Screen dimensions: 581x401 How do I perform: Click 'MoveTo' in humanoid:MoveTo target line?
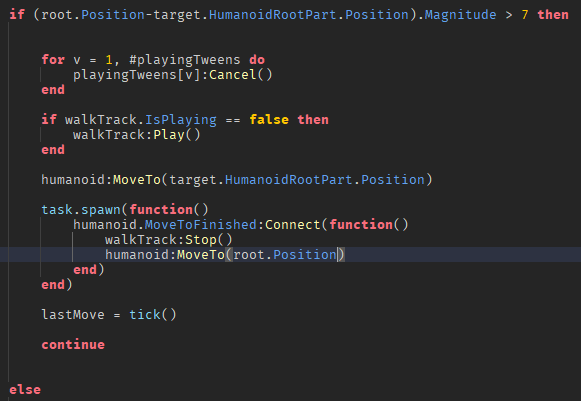click(x=137, y=180)
